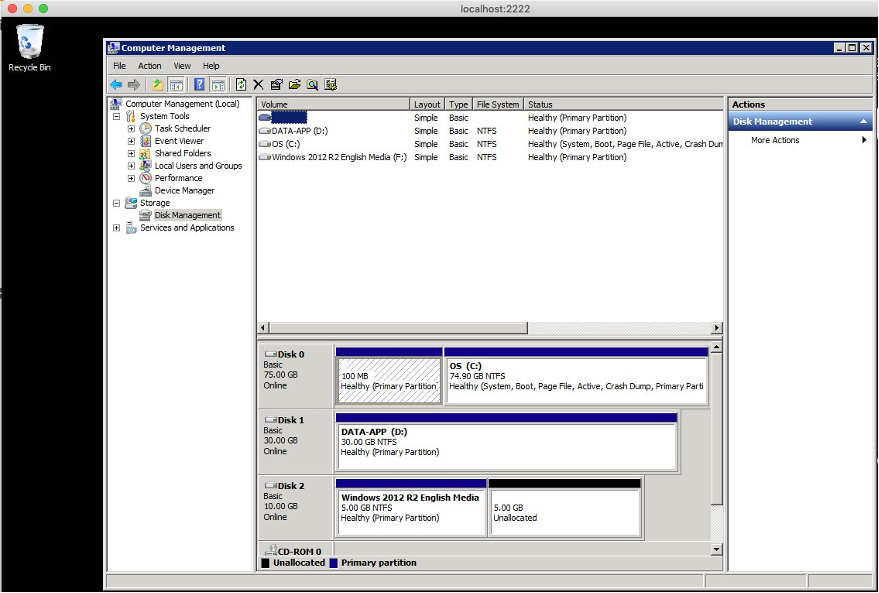Open Properties from the toolbar icon
This screenshot has height=593, width=879.
tap(277, 85)
